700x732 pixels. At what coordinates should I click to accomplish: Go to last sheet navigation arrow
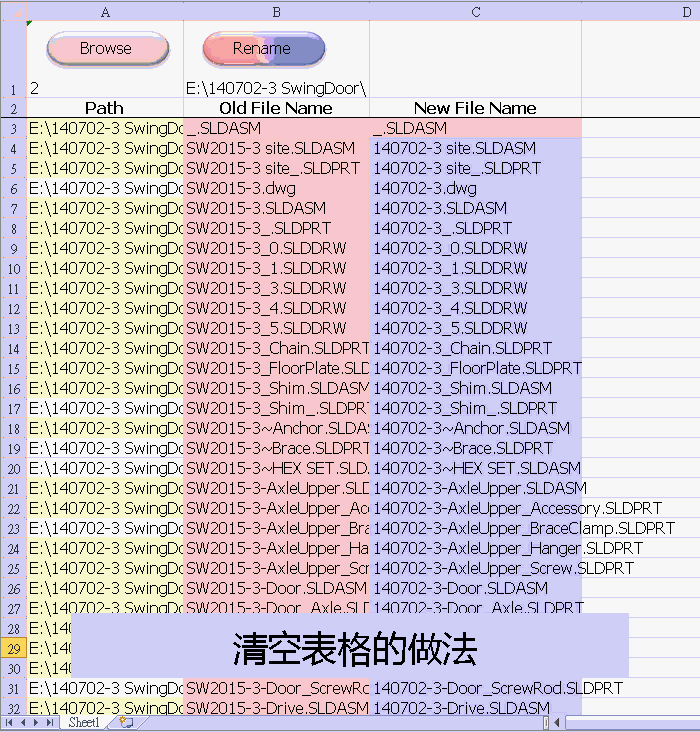click(x=49, y=722)
